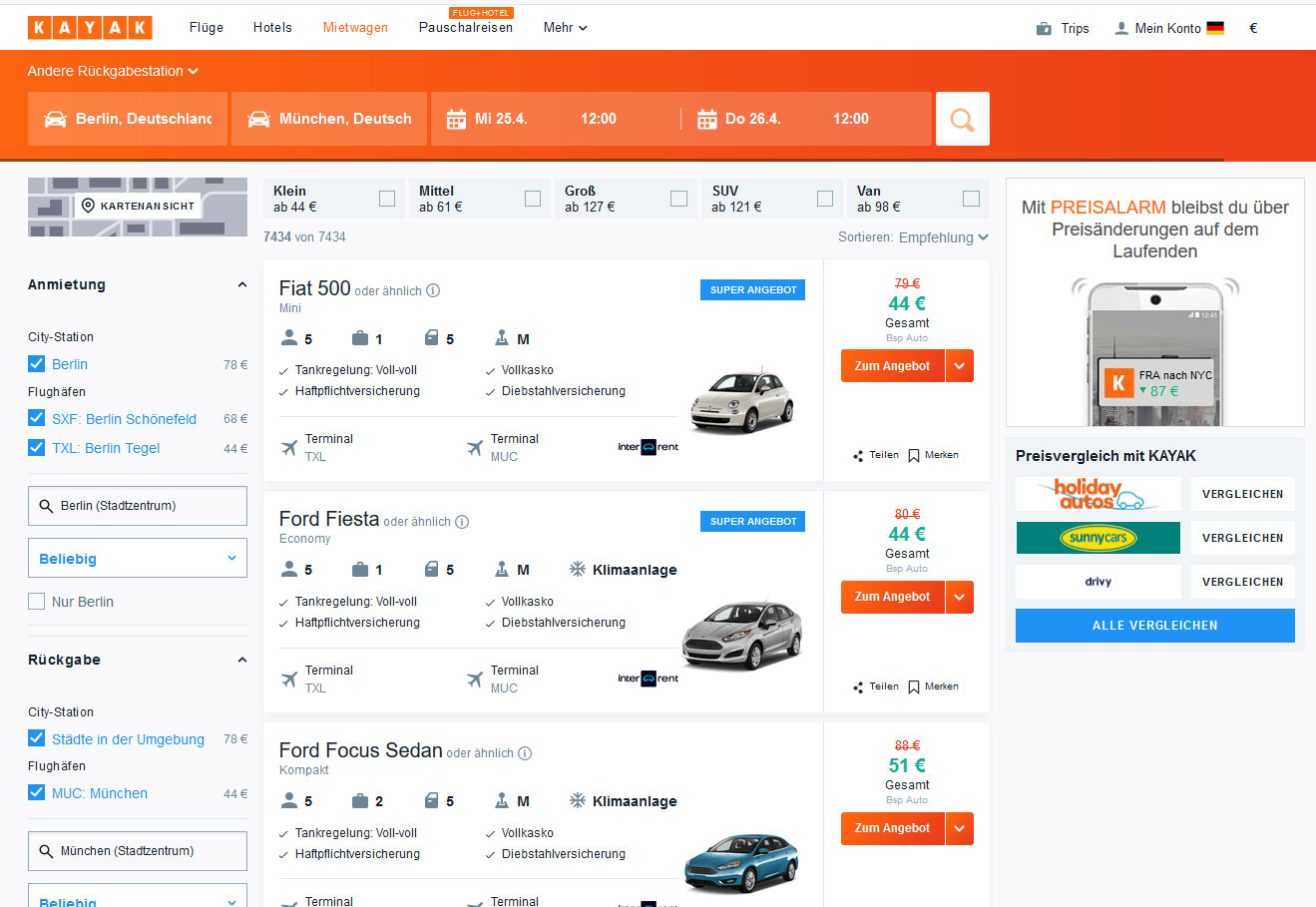Click VERGLEICHEN next to drivy
The width and height of the screenshot is (1316, 907).
[1243, 582]
